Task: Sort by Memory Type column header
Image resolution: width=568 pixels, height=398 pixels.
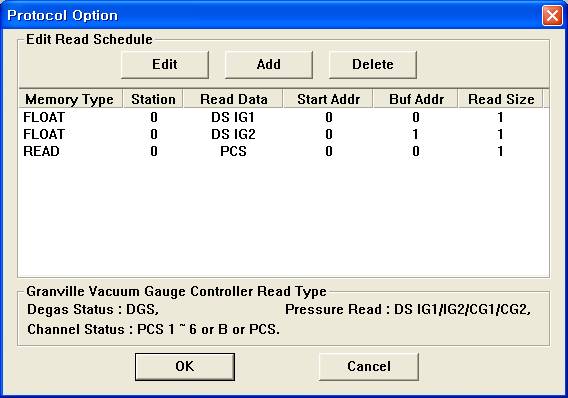Action: point(70,99)
